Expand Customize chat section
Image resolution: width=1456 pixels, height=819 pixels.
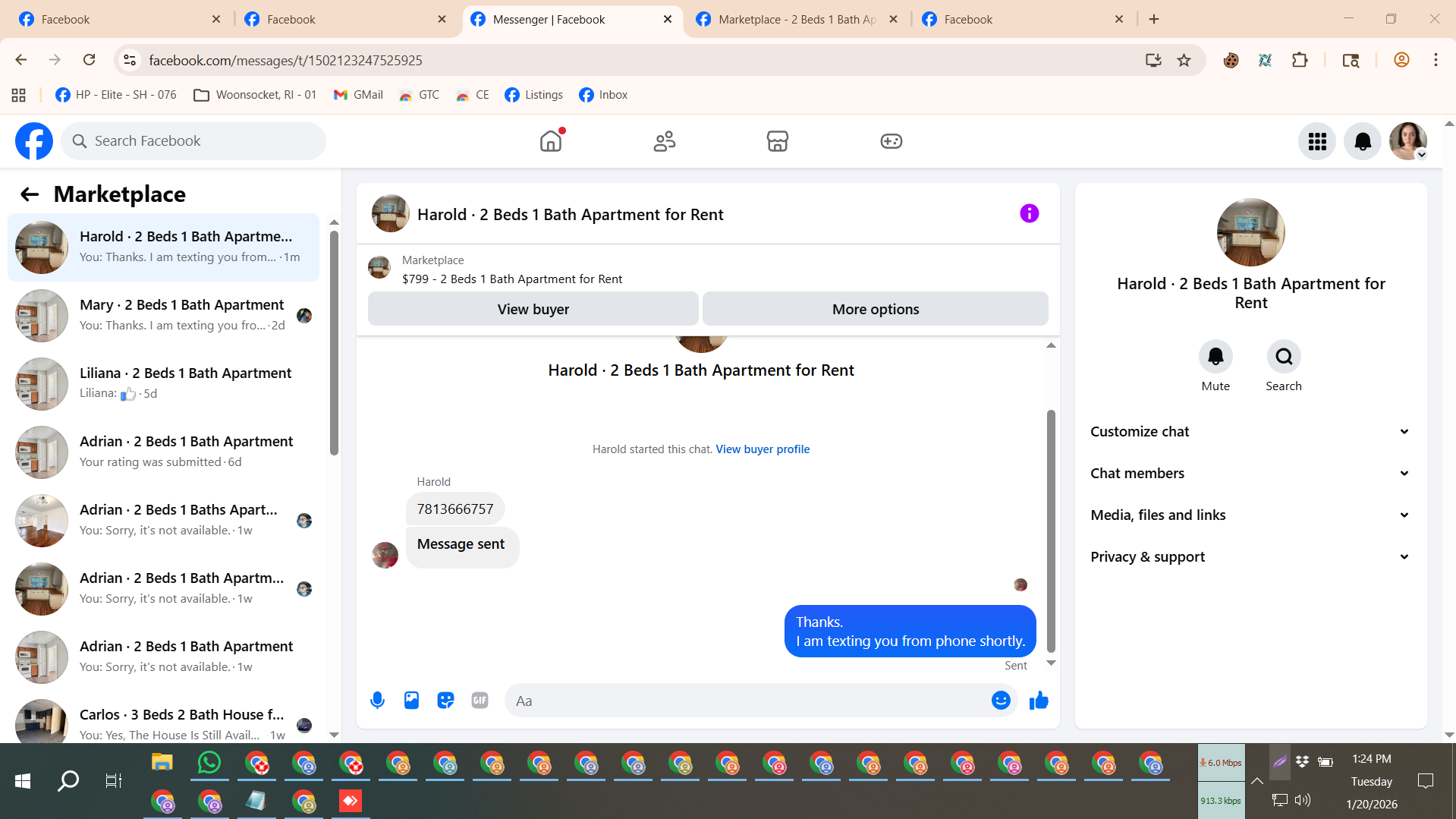pos(1250,432)
